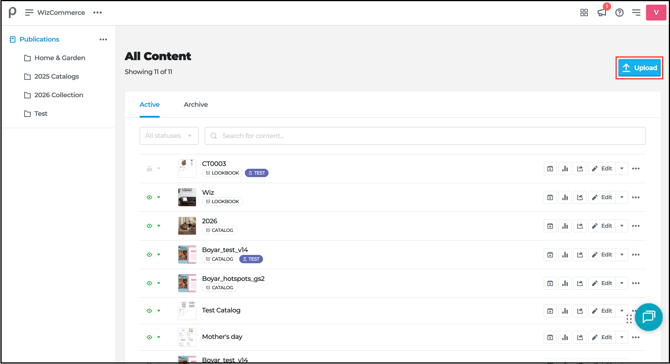670x364 pixels.
Task: Share the 2026 catalog
Action: click(x=580, y=226)
